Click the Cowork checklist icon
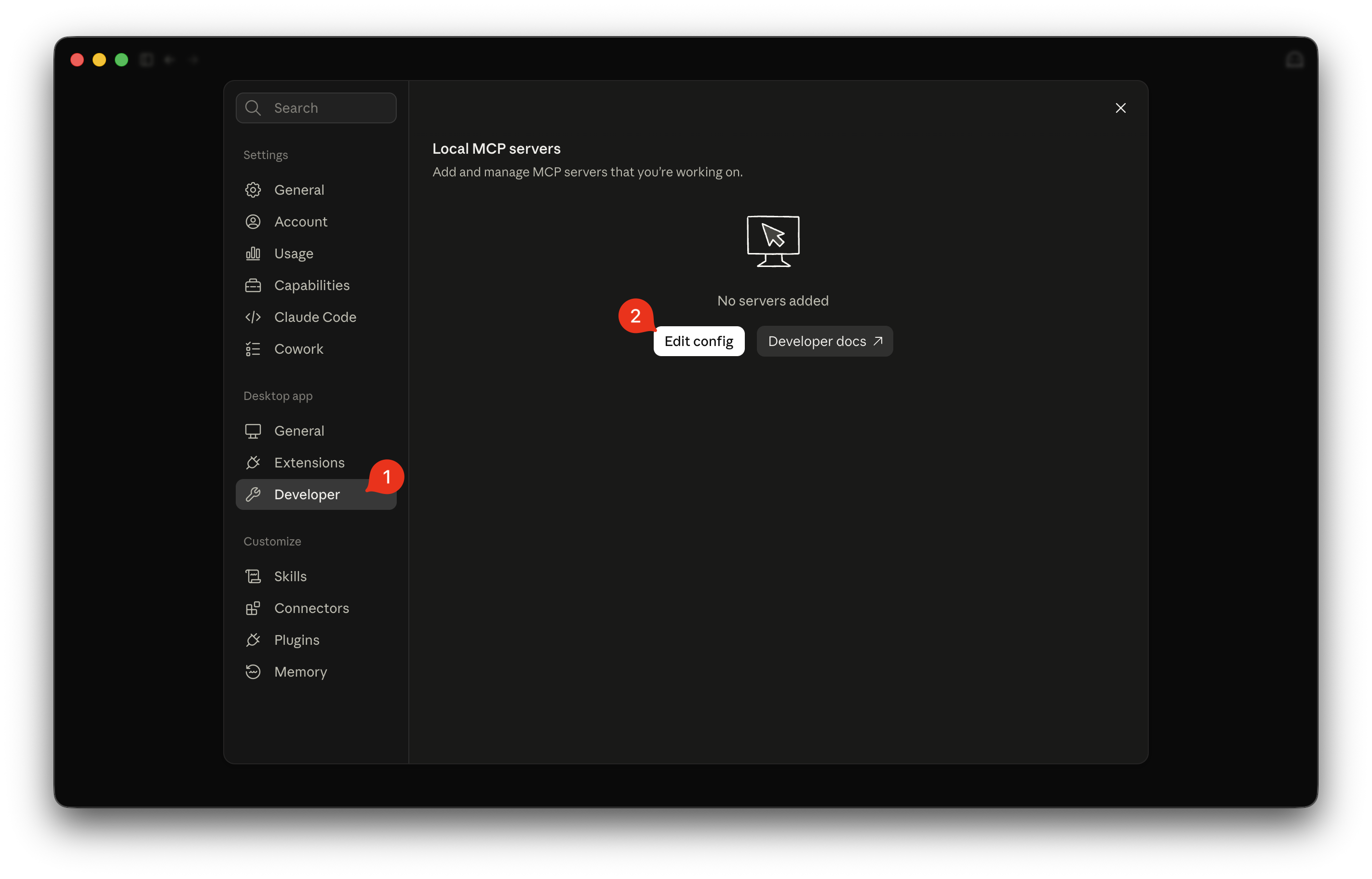Image resolution: width=1372 pixels, height=879 pixels. (253, 349)
